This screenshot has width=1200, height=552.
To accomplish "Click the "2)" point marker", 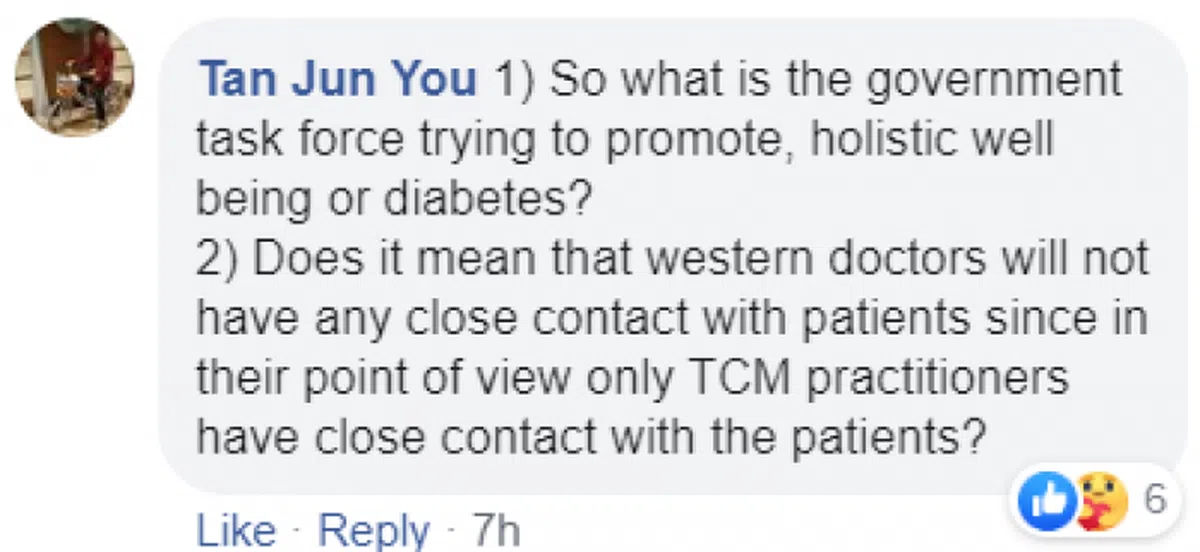I will tap(219, 260).
